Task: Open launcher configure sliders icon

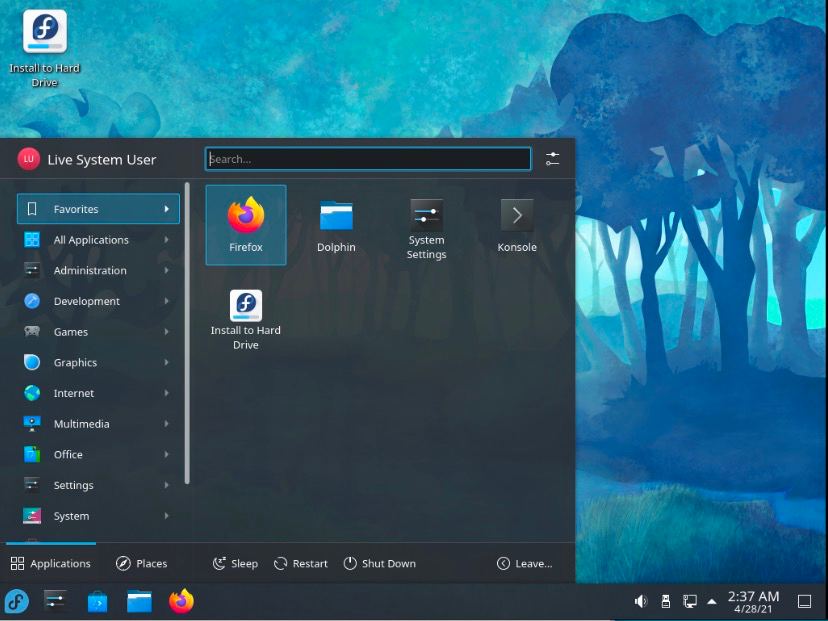Action: pyautogui.click(x=552, y=159)
